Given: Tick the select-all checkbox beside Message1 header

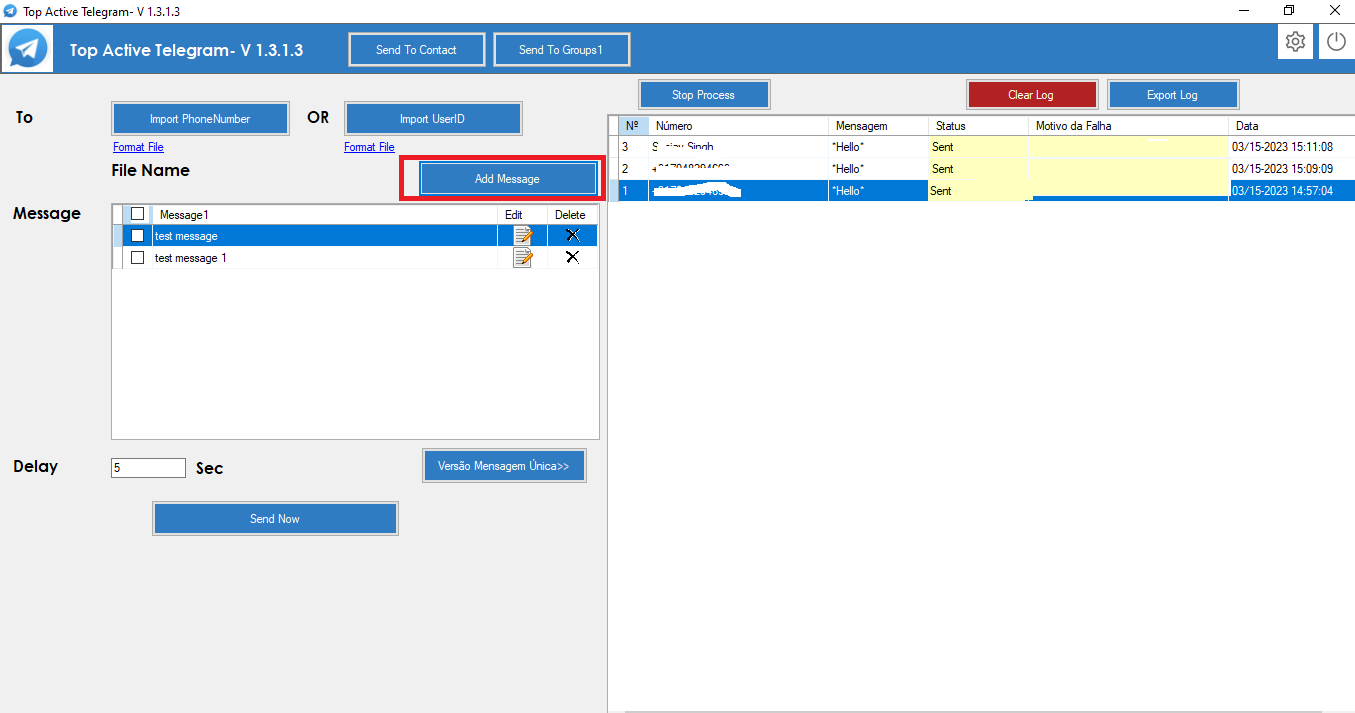Looking at the screenshot, I should [138, 214].
